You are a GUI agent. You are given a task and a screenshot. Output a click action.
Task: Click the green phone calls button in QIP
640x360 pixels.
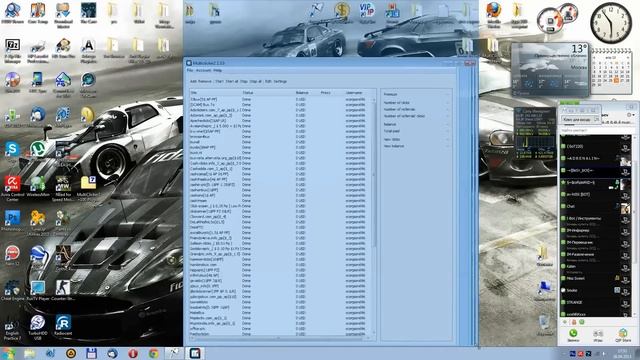(573, 336)
